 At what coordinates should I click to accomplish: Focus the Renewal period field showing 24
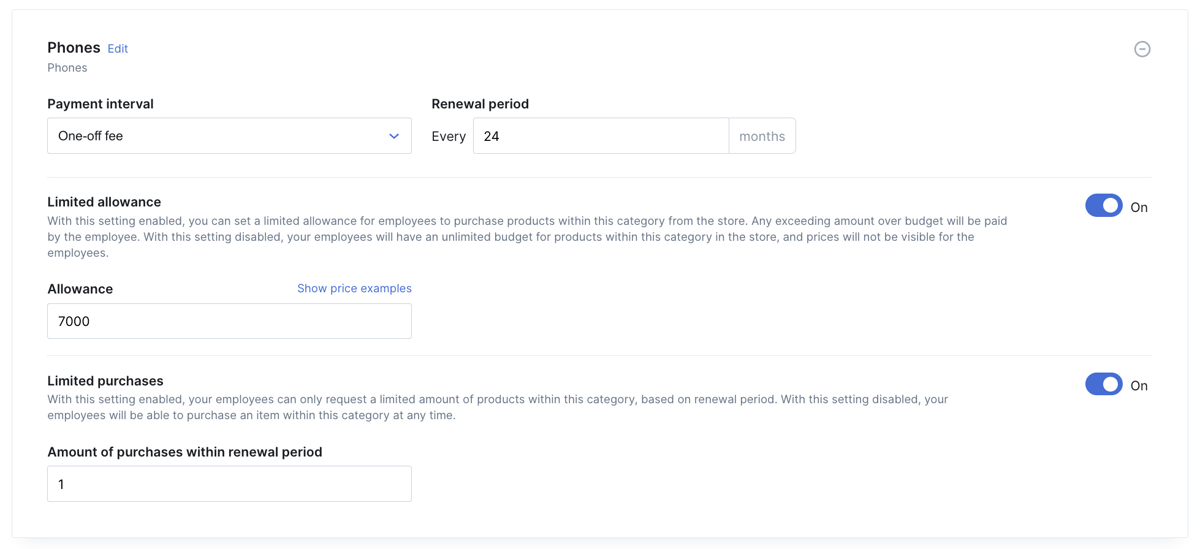601,136
